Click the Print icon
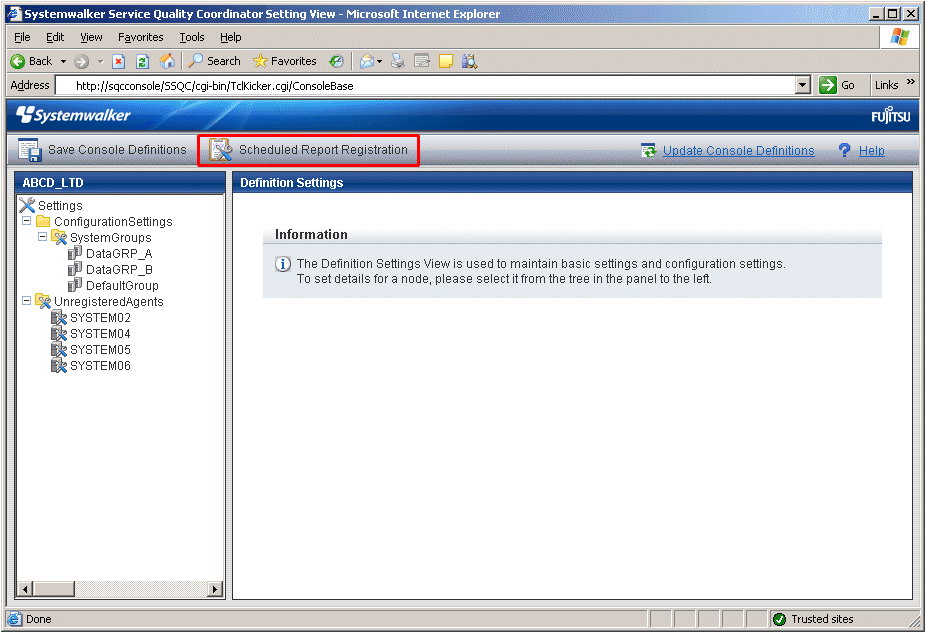 coord(398,61)
